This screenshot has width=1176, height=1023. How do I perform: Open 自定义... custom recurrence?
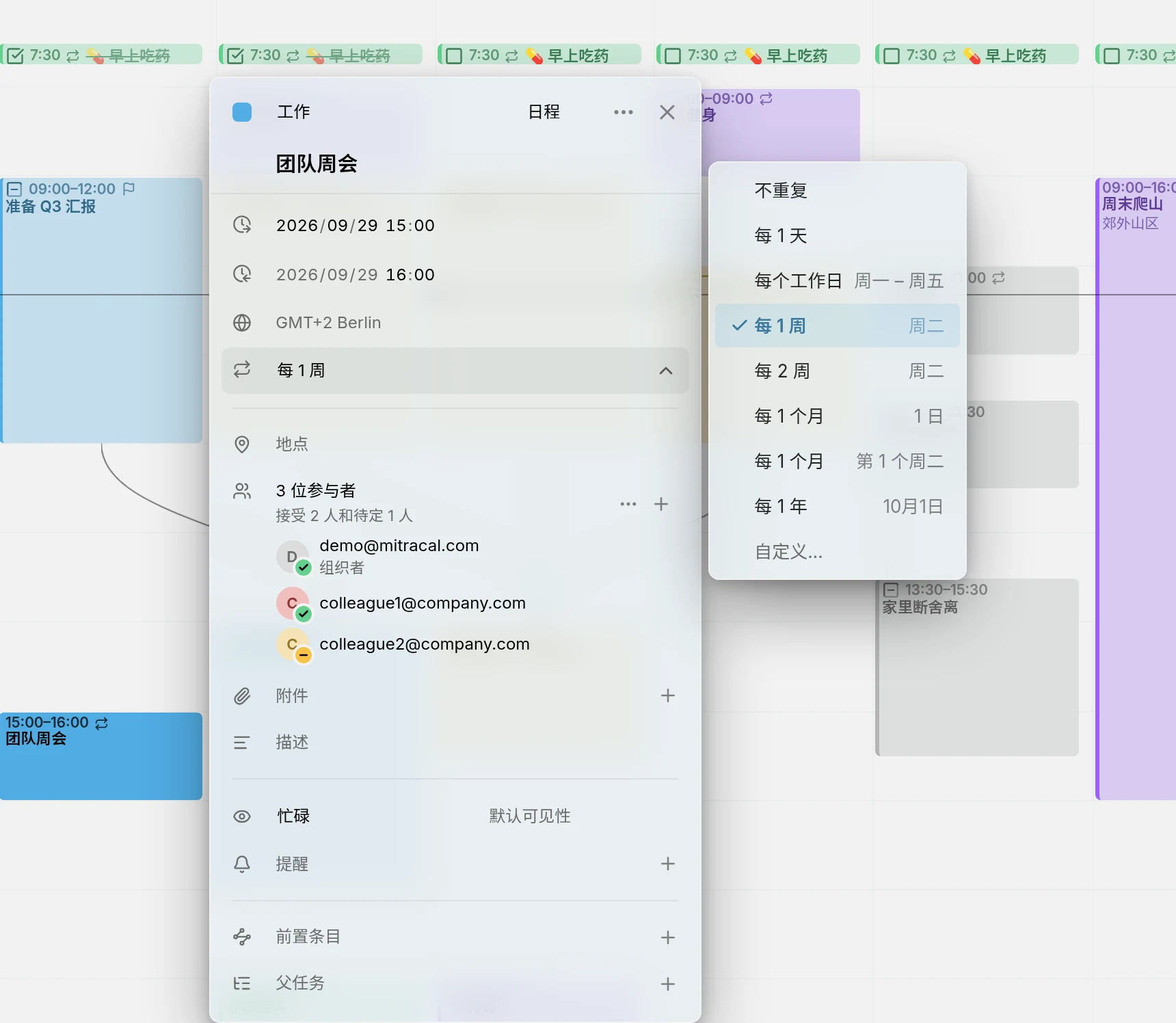(x=838, y=551)
